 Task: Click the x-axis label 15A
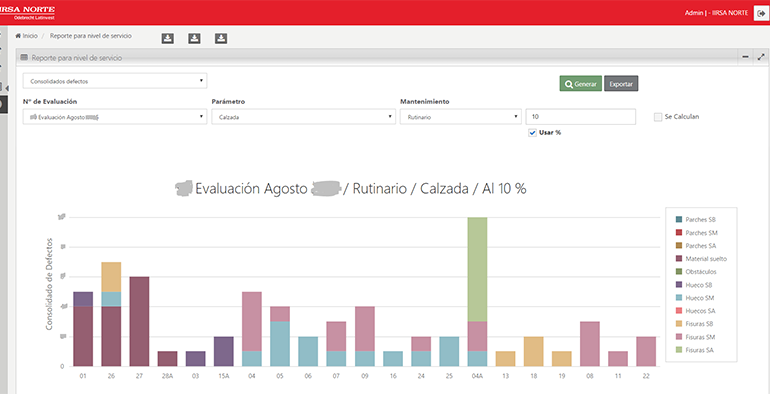click(x=223, y=375)
